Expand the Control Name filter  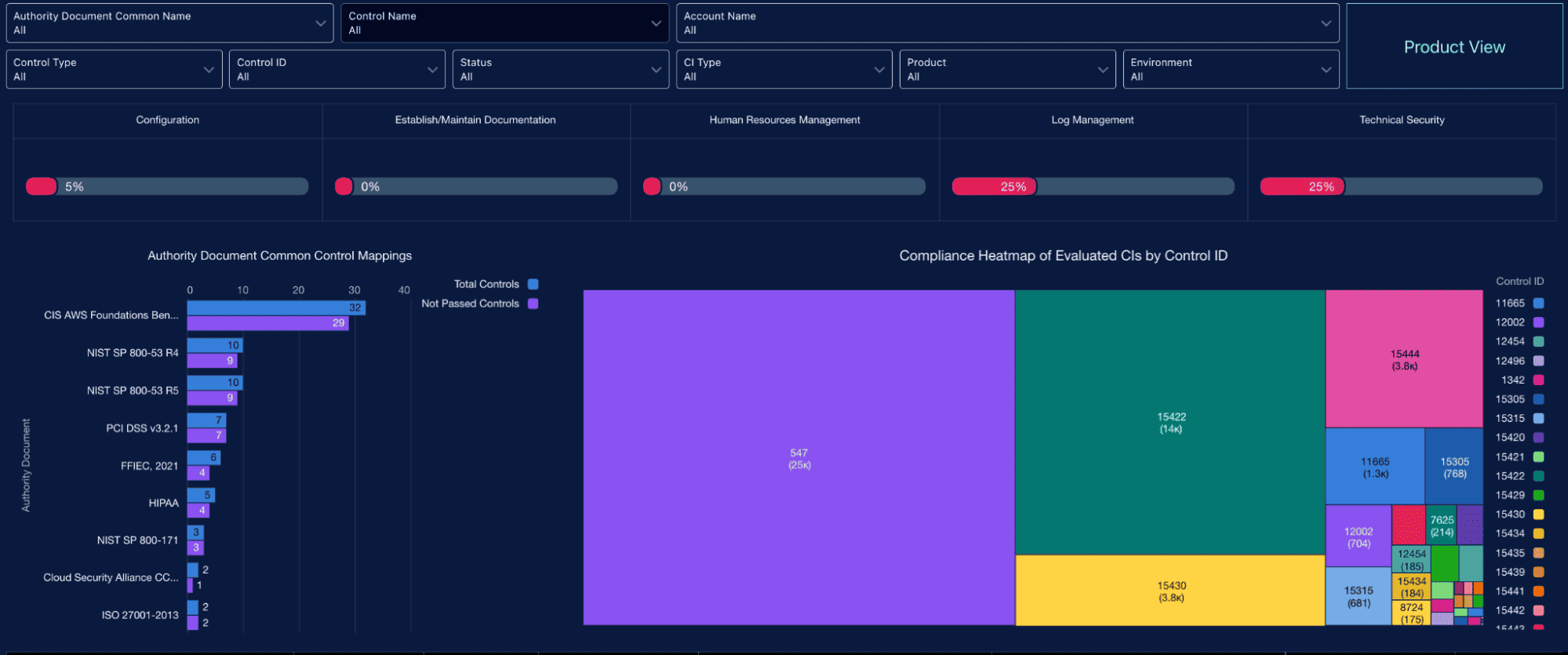(504, 23)
